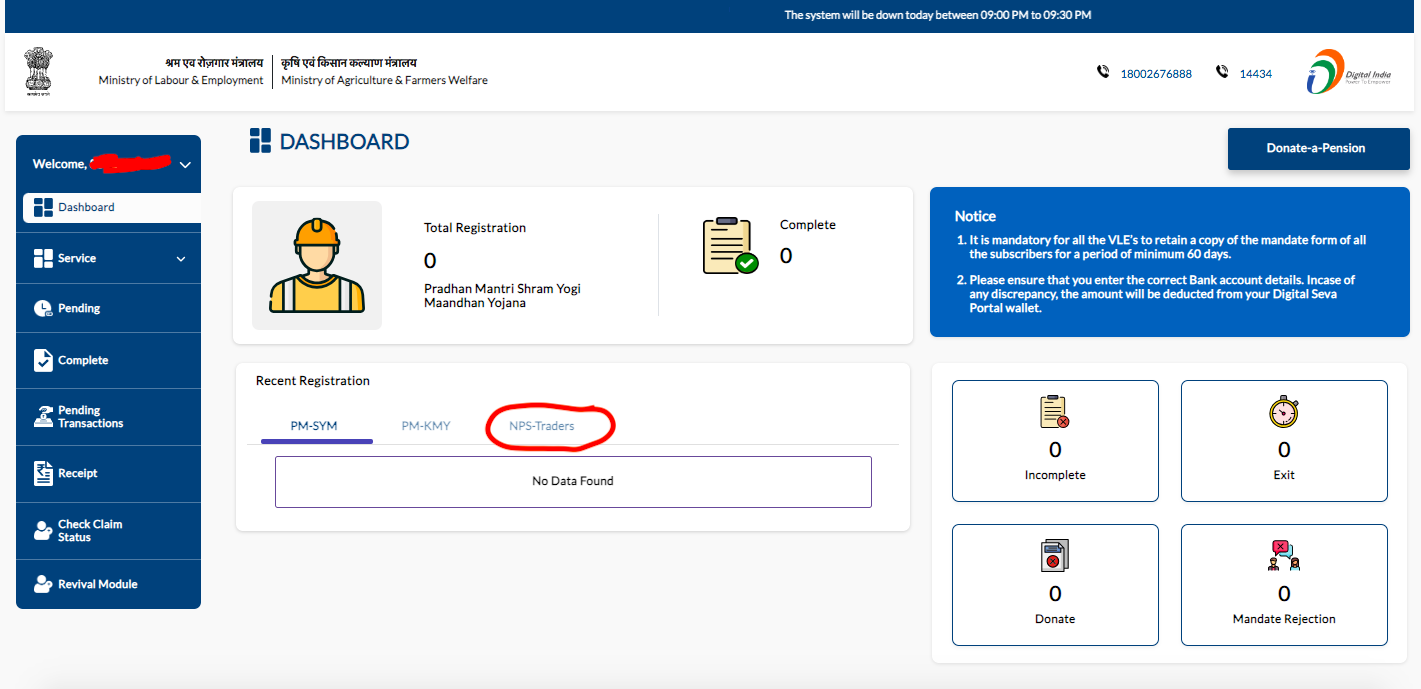Click the Donate document icon

1055,556
